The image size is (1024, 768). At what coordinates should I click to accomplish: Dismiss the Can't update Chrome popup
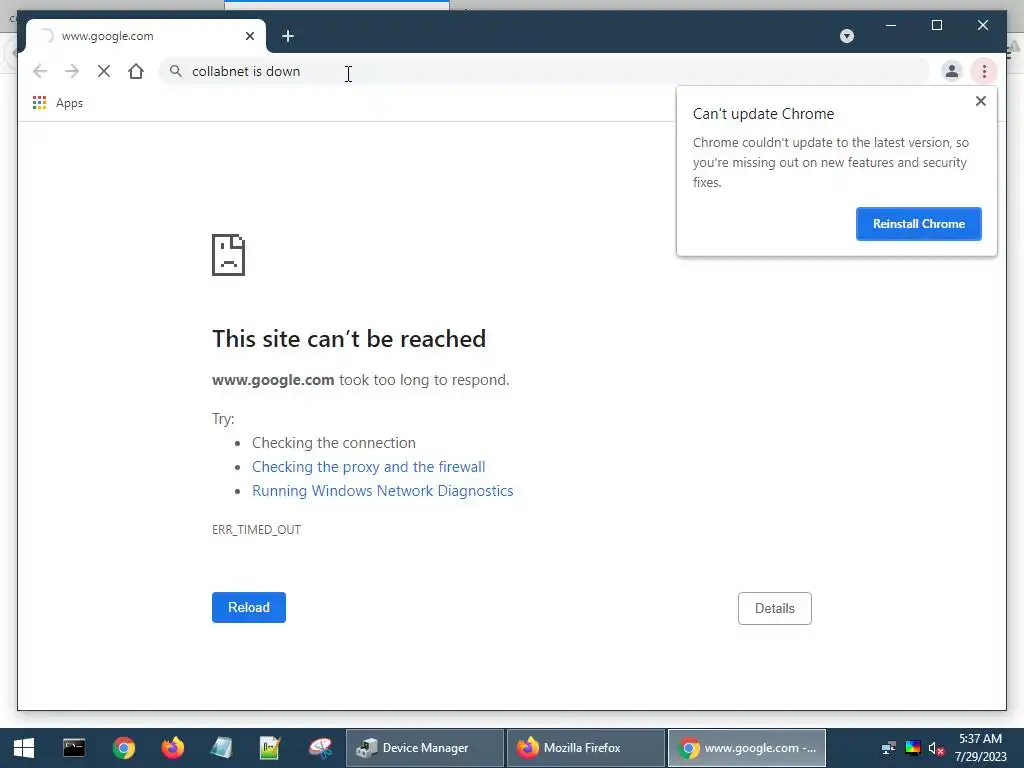coord(980,101)
